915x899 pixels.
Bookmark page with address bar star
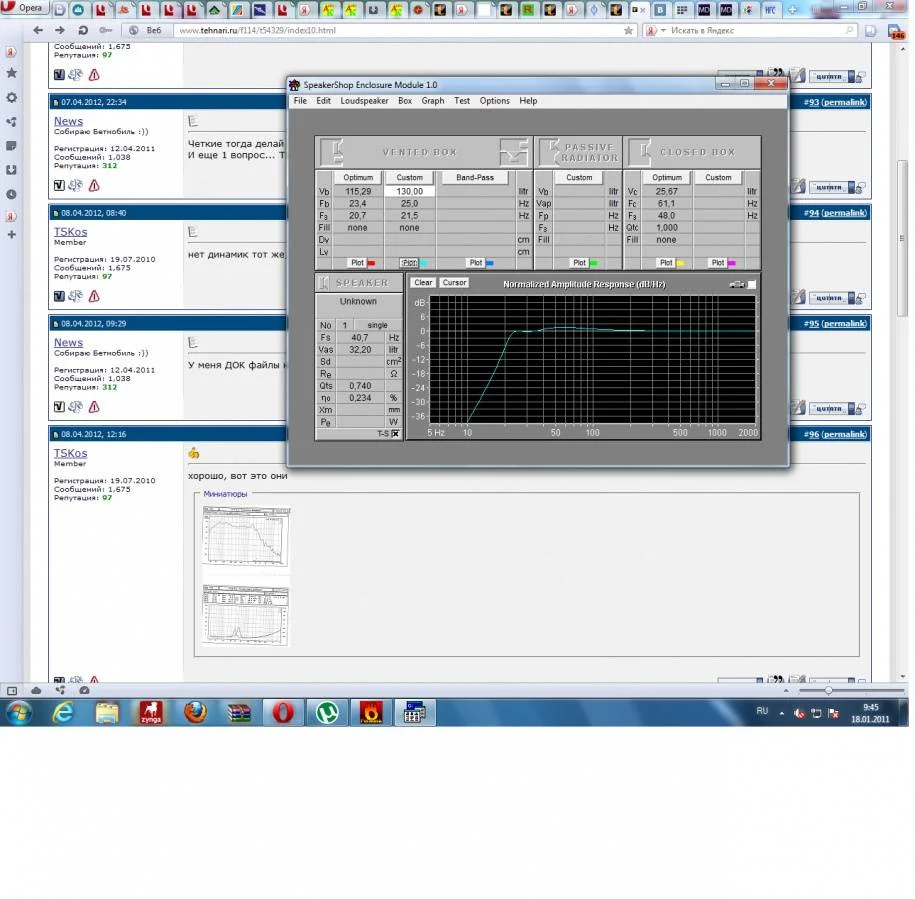[628, 30]
